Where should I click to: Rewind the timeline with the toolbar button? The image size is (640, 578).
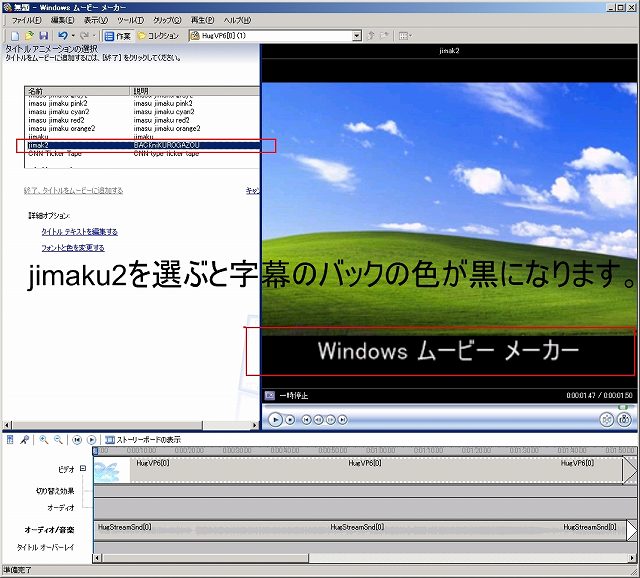pos(77,440)
